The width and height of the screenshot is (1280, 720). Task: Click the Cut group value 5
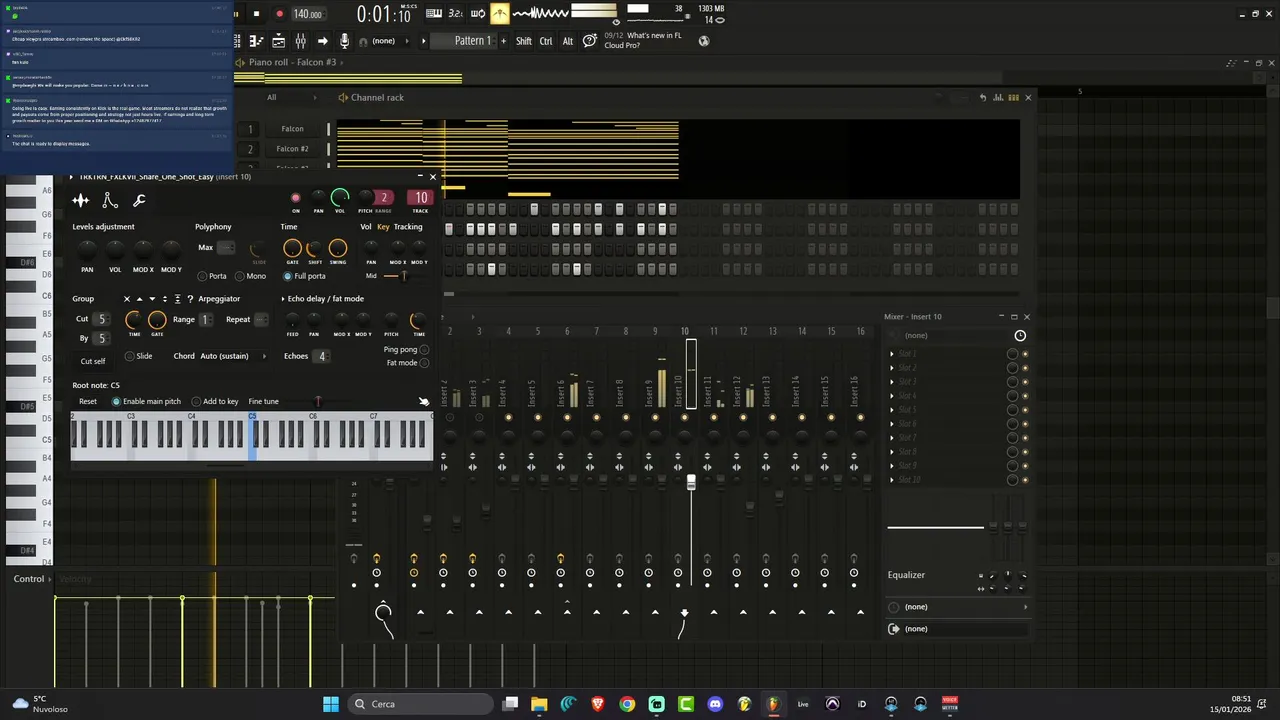[x=101, y=319]
